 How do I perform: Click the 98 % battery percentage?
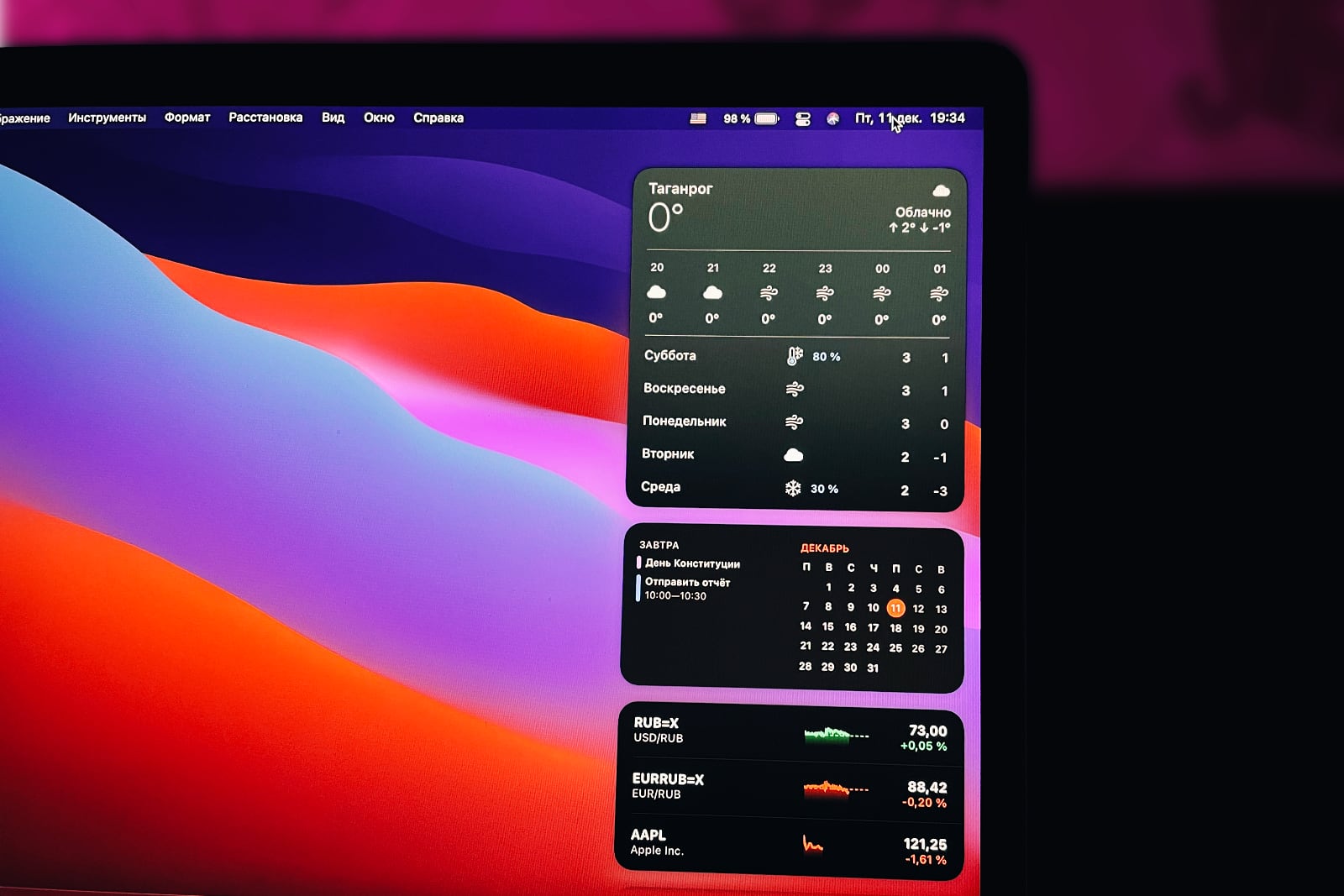(x=737, y=118)
